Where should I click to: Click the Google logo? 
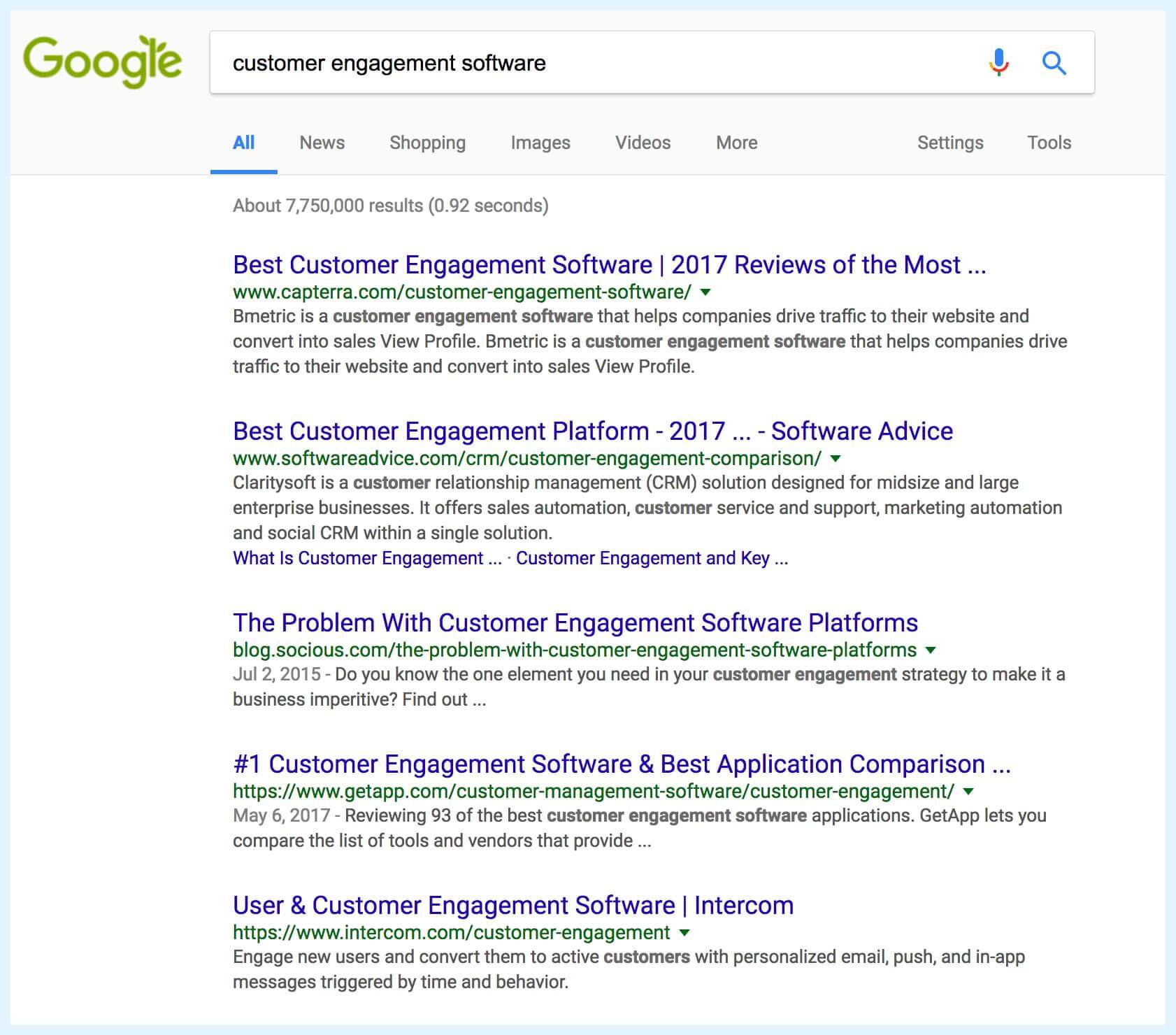[102, 62]
